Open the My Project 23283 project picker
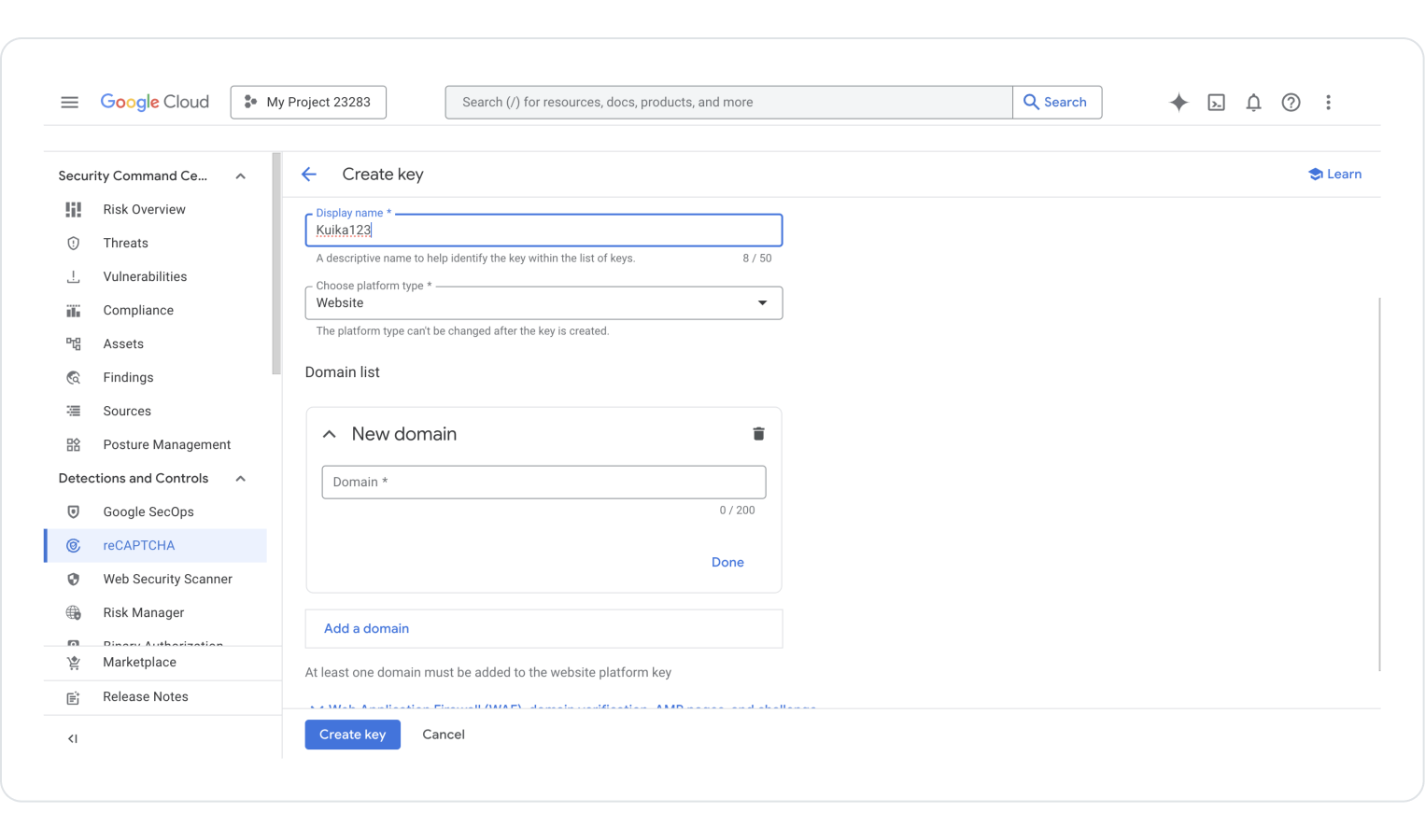Screen dimensions: 1425x840 (x=308, y=103)
